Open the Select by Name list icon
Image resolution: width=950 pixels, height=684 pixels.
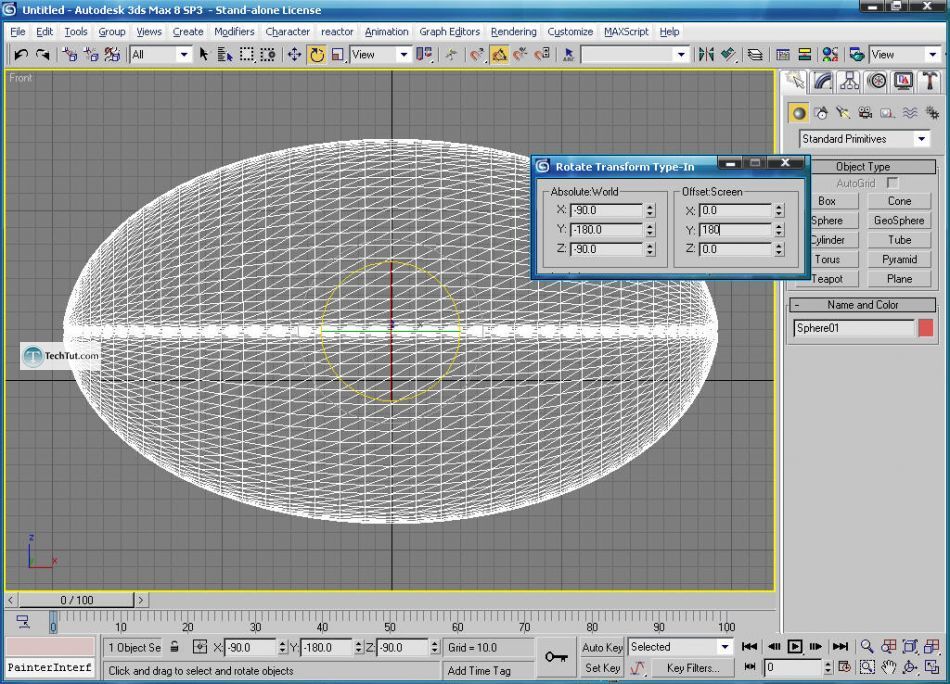point(225,55)
